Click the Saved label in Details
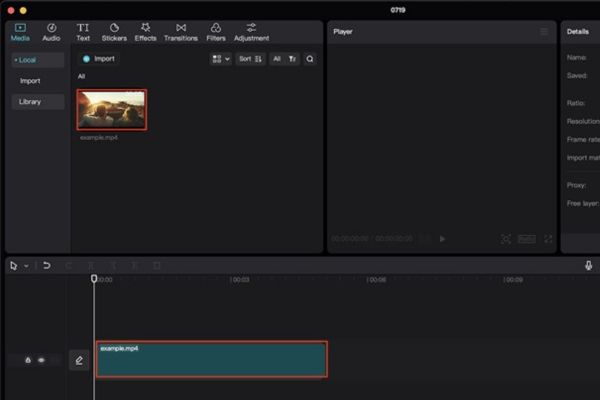The height and width of the screenshot is (400, 600). point(577,75)
